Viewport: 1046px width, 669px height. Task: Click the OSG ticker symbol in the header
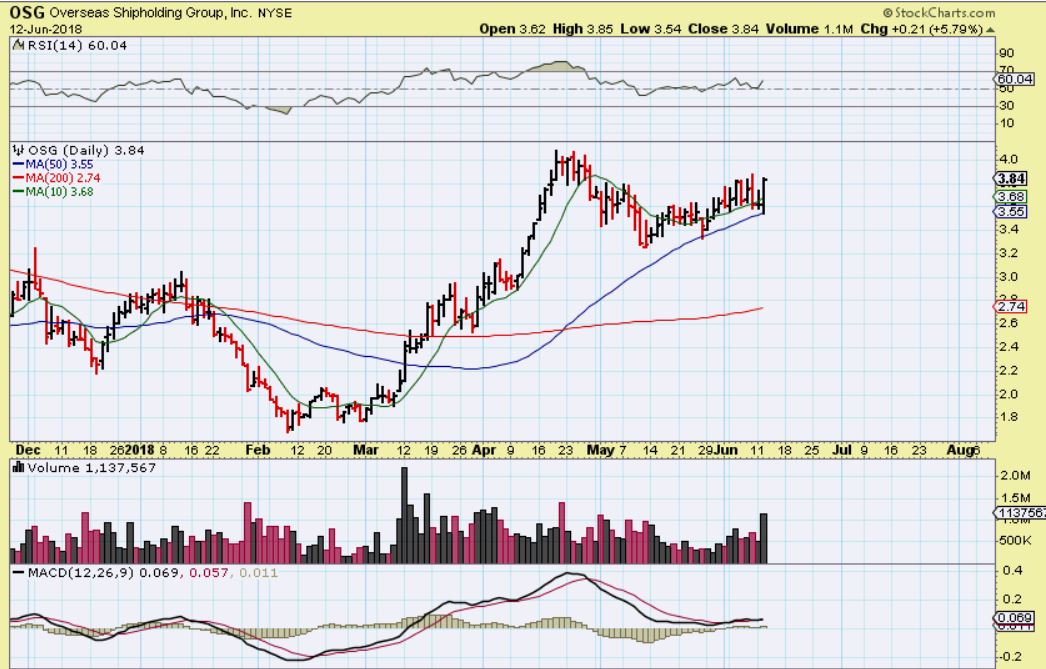click(x=27, y=12)
